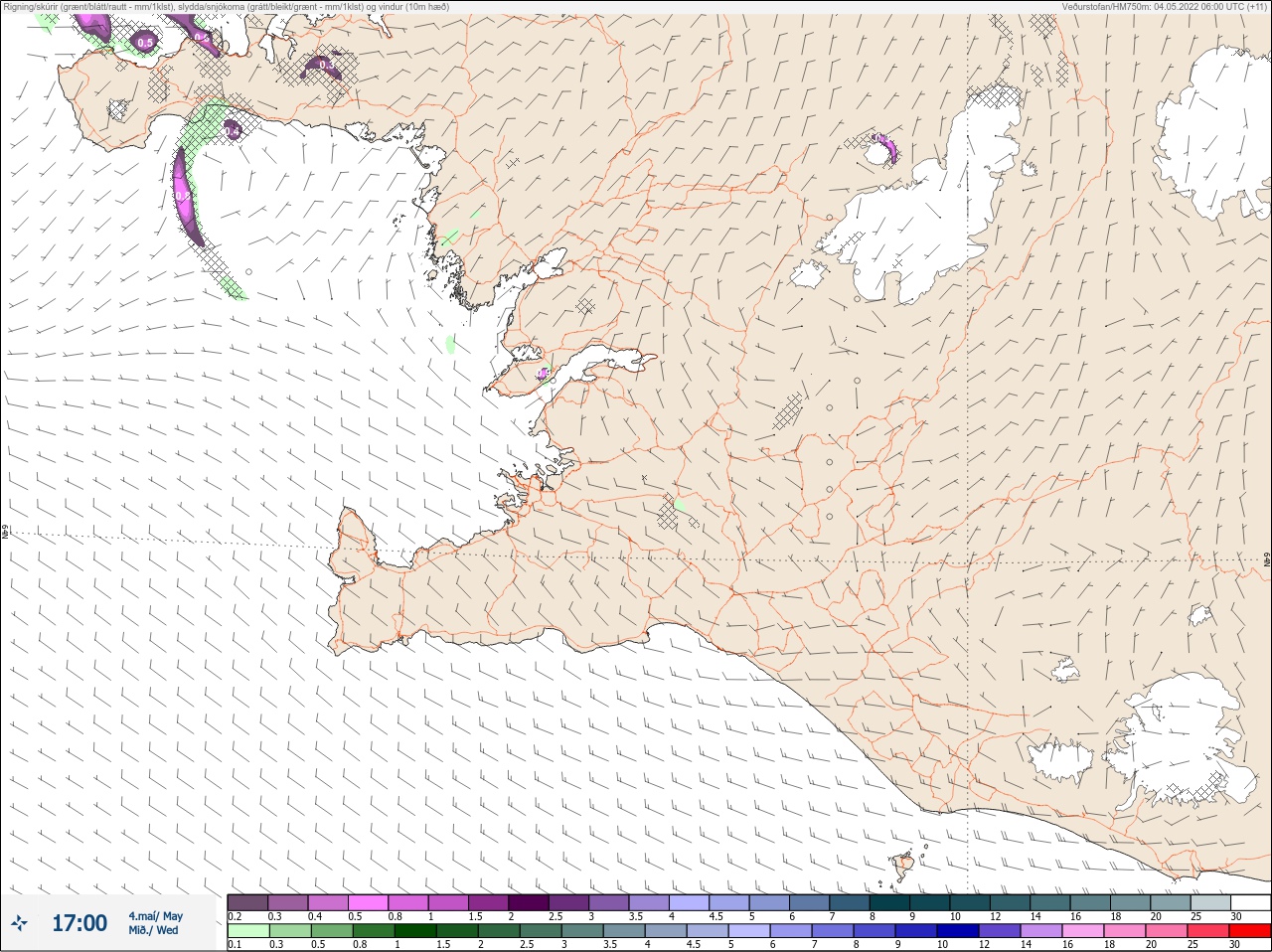Select the light lavender 4 swatch, top legend row
The height and width of the screenshot is (952, 1272).
689,902
